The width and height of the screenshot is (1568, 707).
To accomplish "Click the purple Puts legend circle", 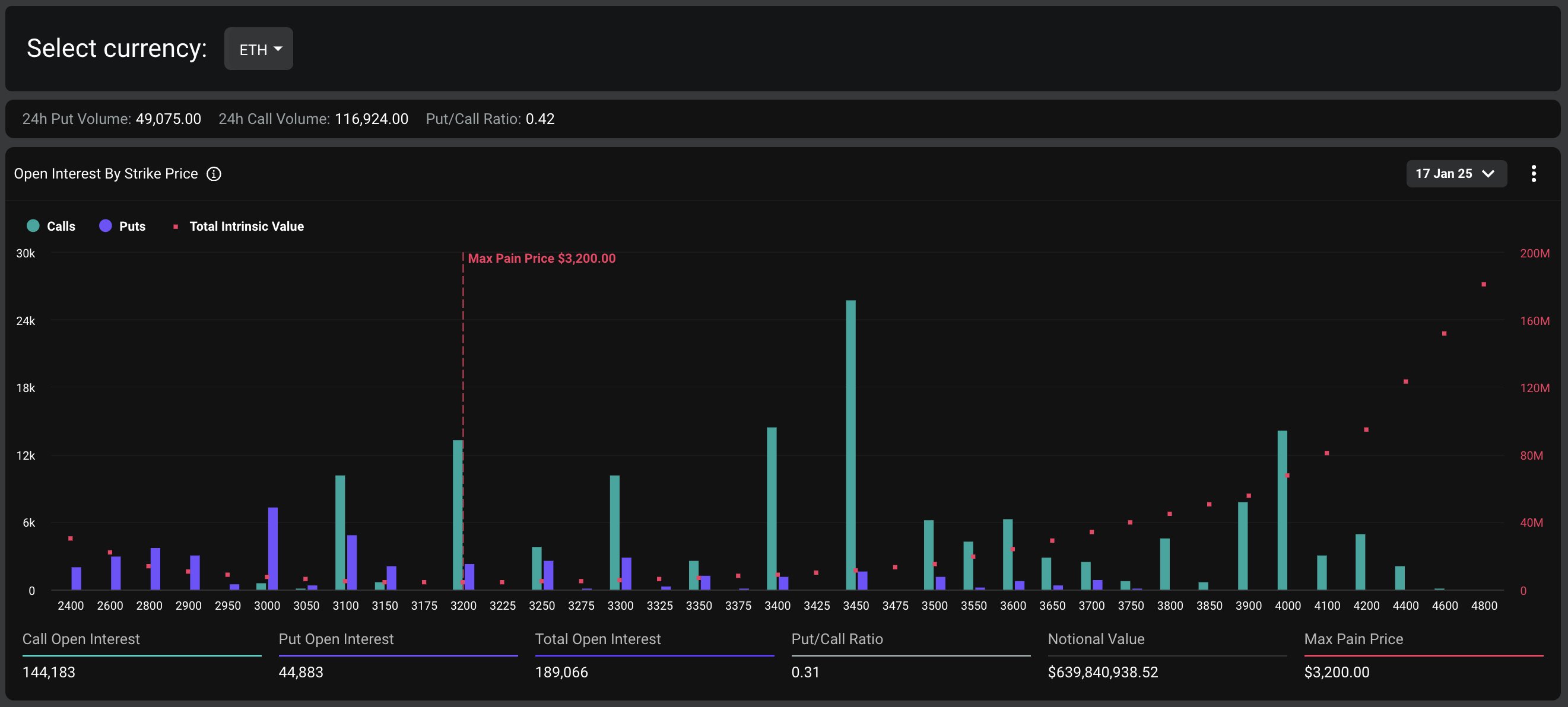I will [105, 227].
